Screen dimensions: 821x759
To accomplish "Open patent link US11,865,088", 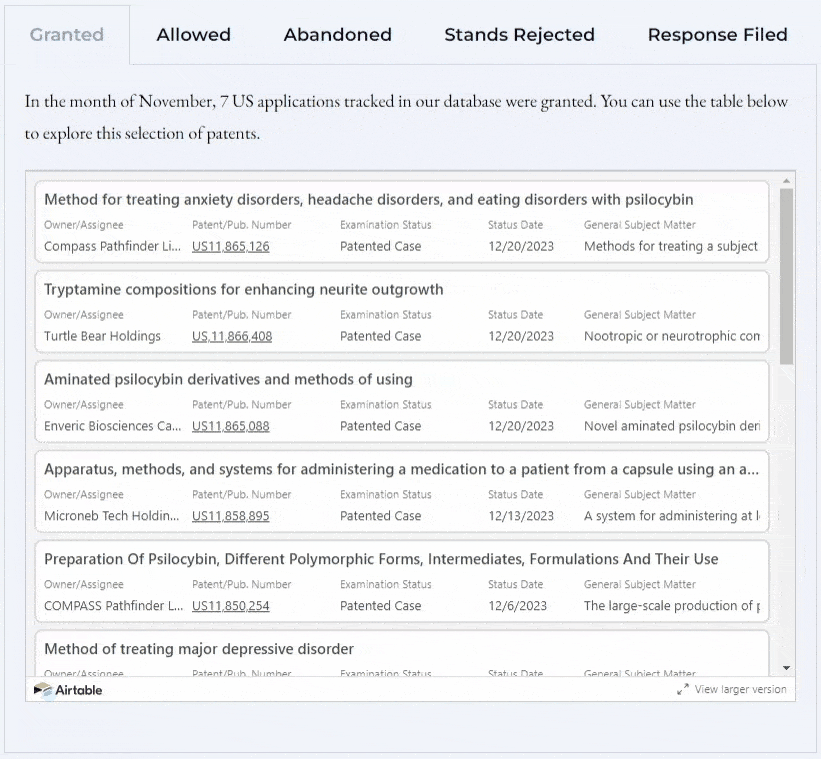I will pyautogui.click(x=230, y=426).
